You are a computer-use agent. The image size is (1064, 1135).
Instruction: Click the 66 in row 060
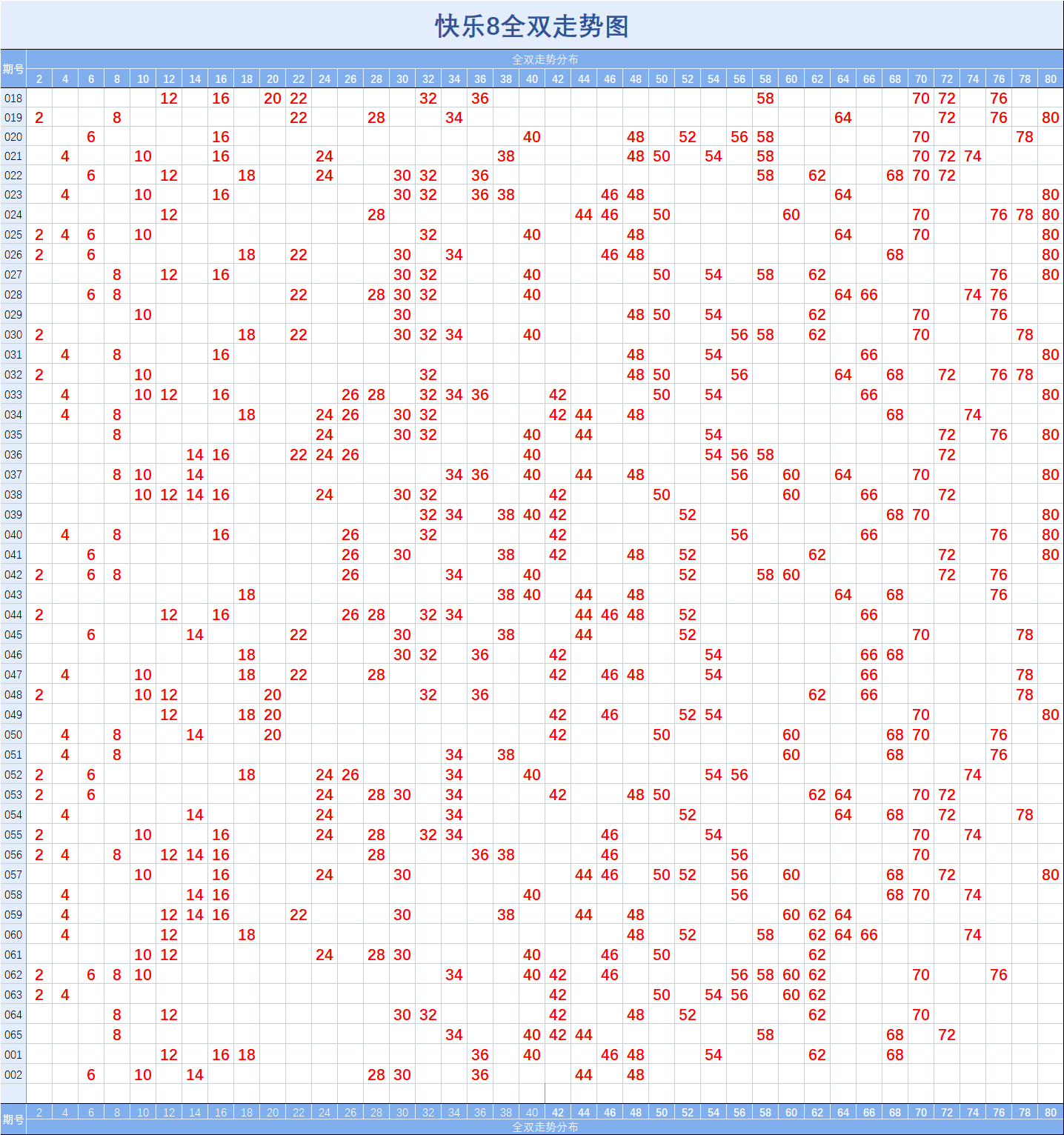coord(869,934)
